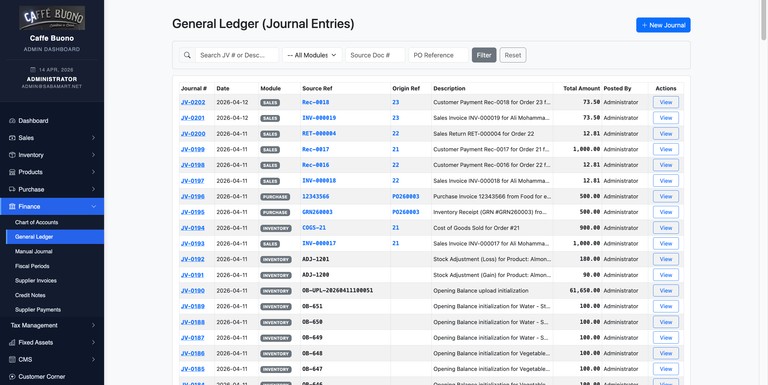The width and height of the screenshot is (768, 385).
Task: Expand the Purchase menu chevron
Action: 93,189
